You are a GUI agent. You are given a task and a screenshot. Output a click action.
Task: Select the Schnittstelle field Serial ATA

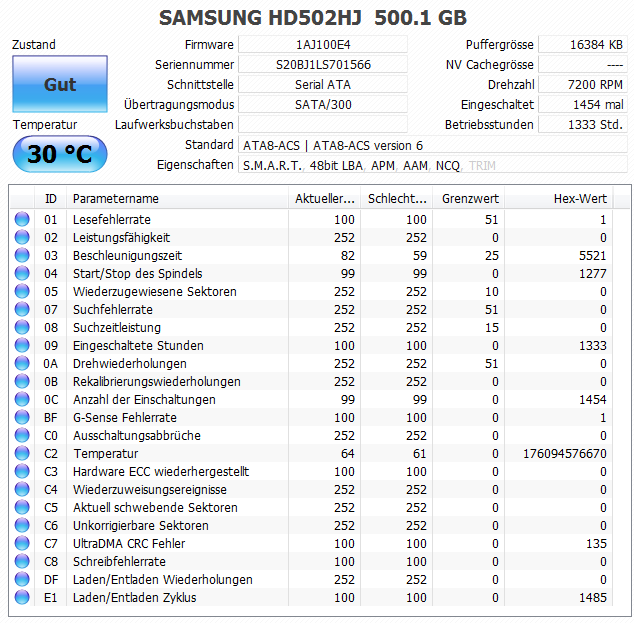323,84
